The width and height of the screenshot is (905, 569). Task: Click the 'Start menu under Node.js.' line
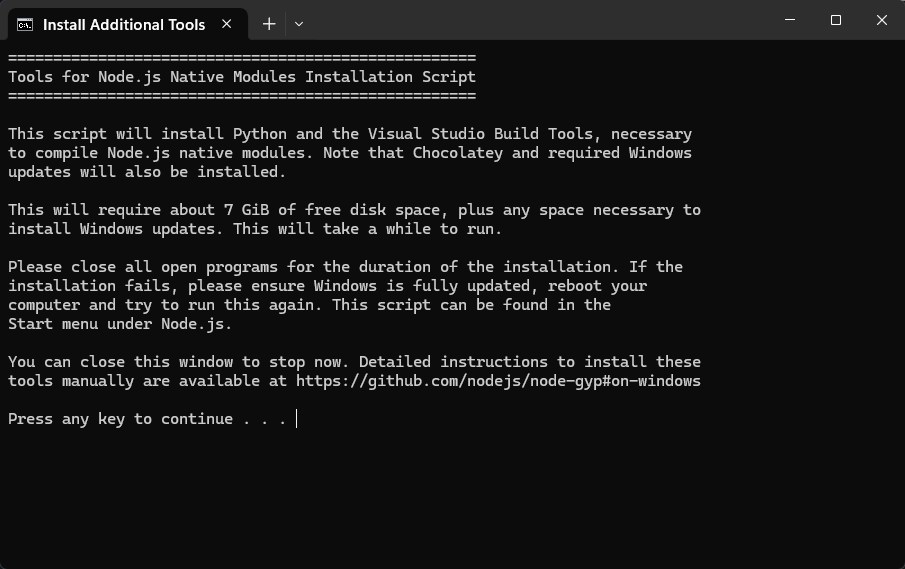[120, 324]
